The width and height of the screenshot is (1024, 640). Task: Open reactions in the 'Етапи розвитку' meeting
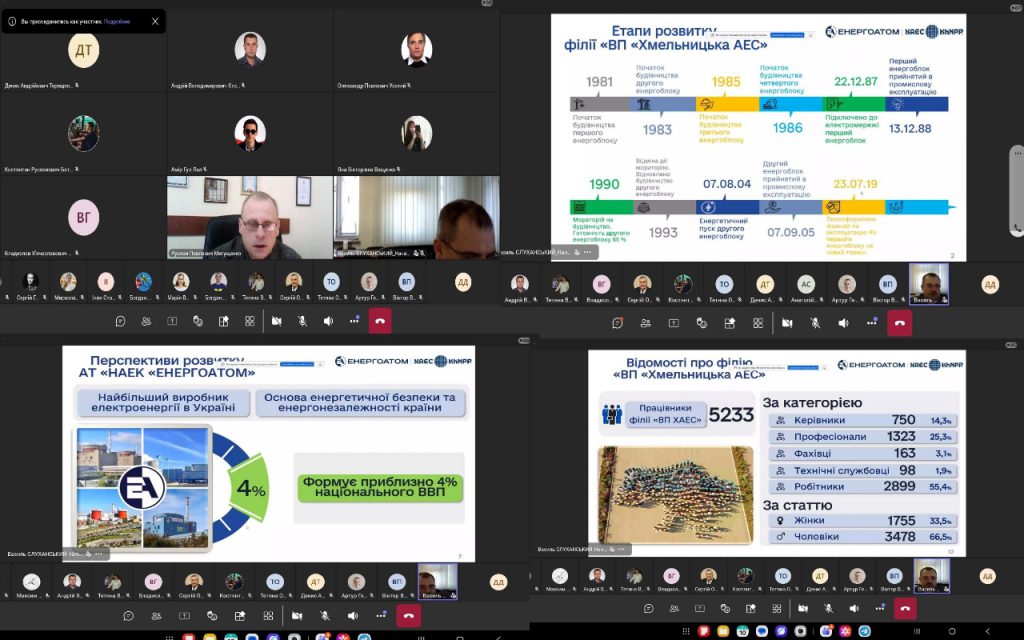point(702,323)
